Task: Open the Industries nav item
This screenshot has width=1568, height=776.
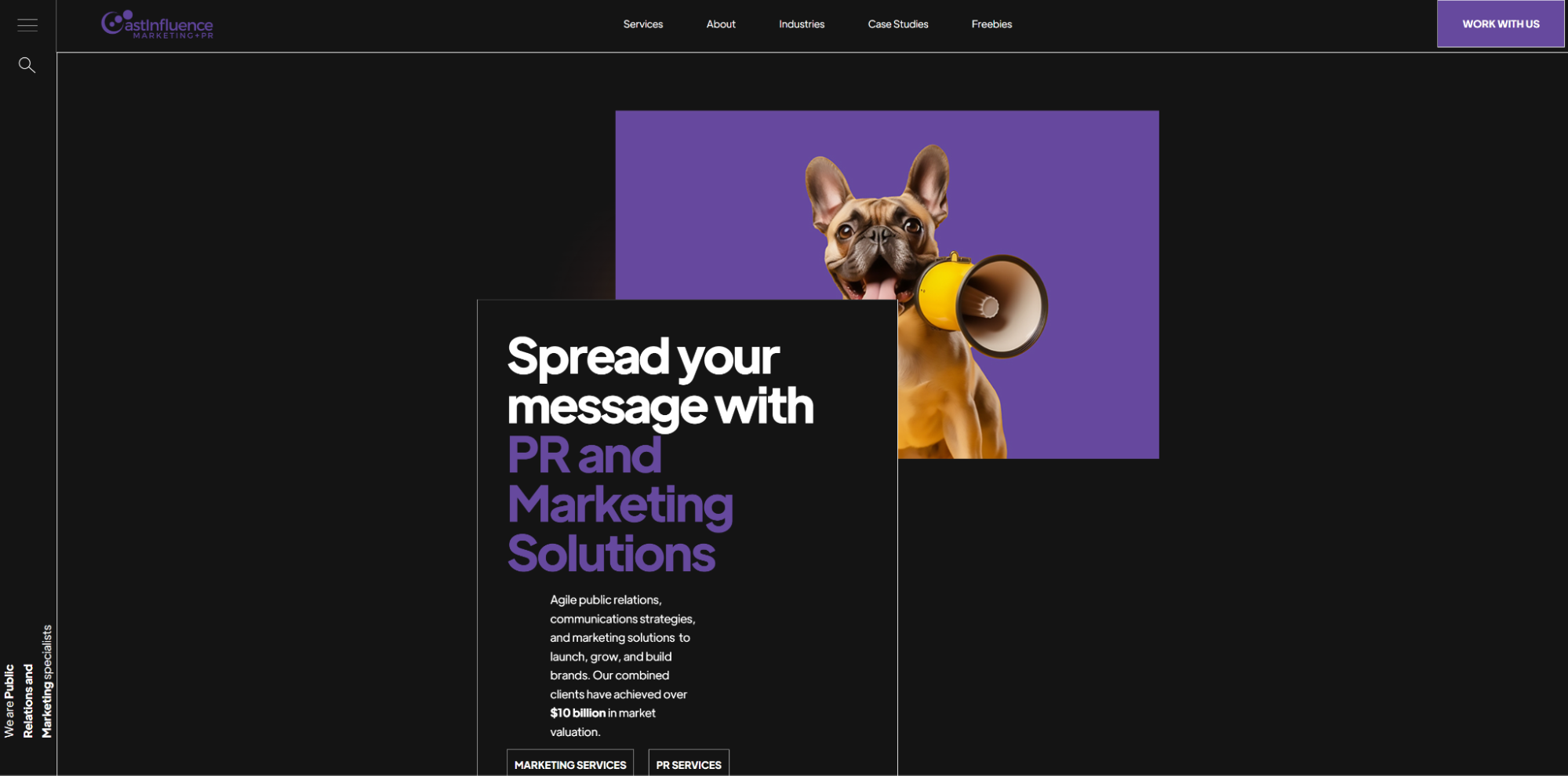Action: click(802, 24)
